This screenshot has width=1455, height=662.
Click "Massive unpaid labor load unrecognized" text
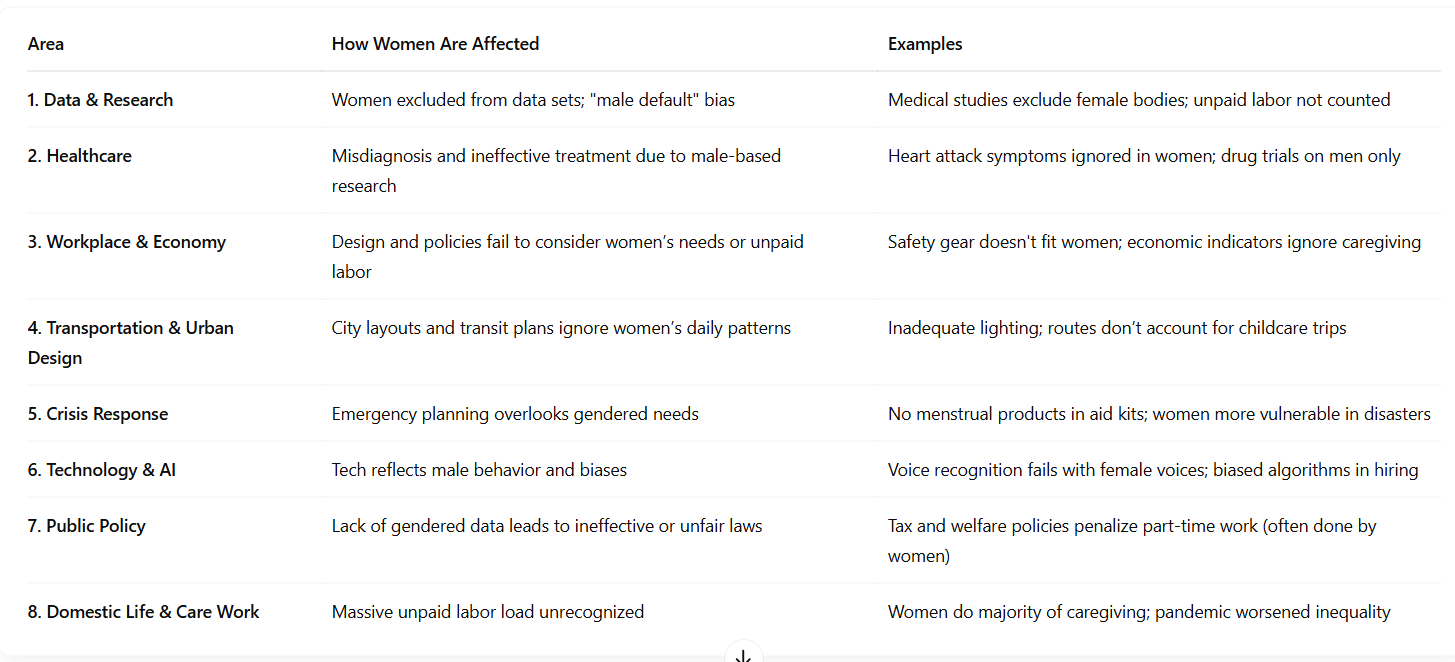coord(488,612)
